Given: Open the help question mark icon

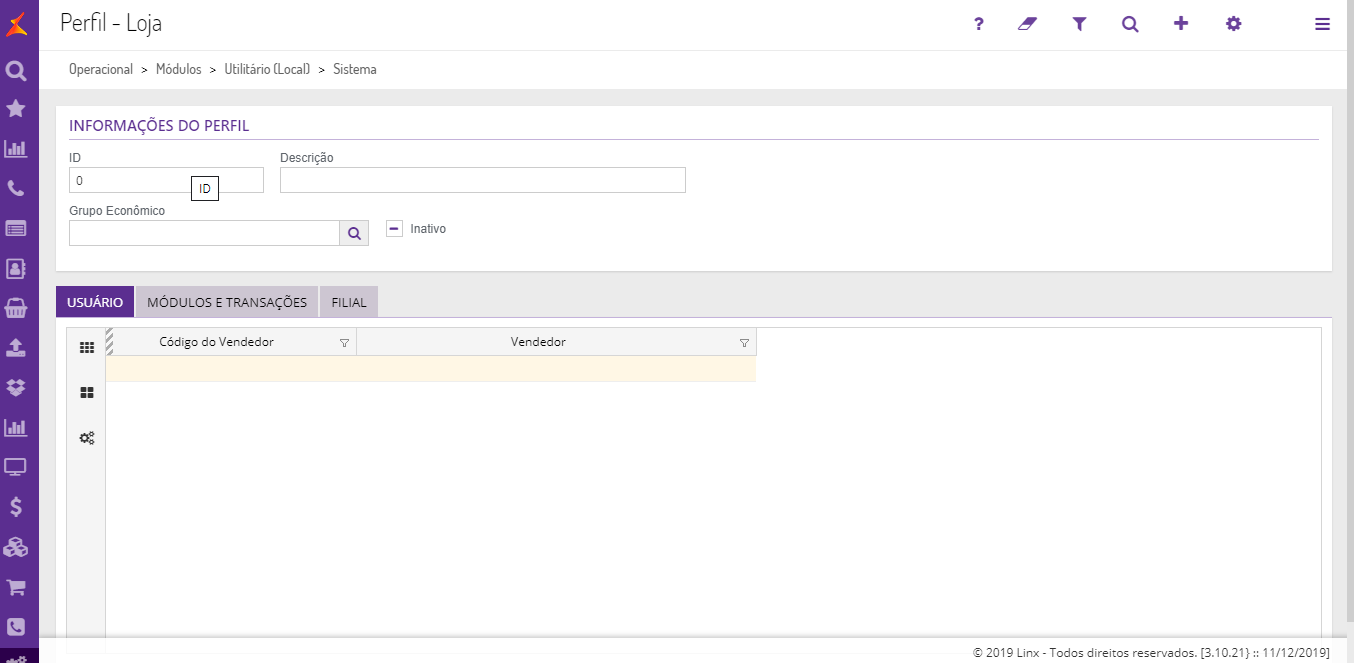Looking at the screenshot, I should point(979,24).
